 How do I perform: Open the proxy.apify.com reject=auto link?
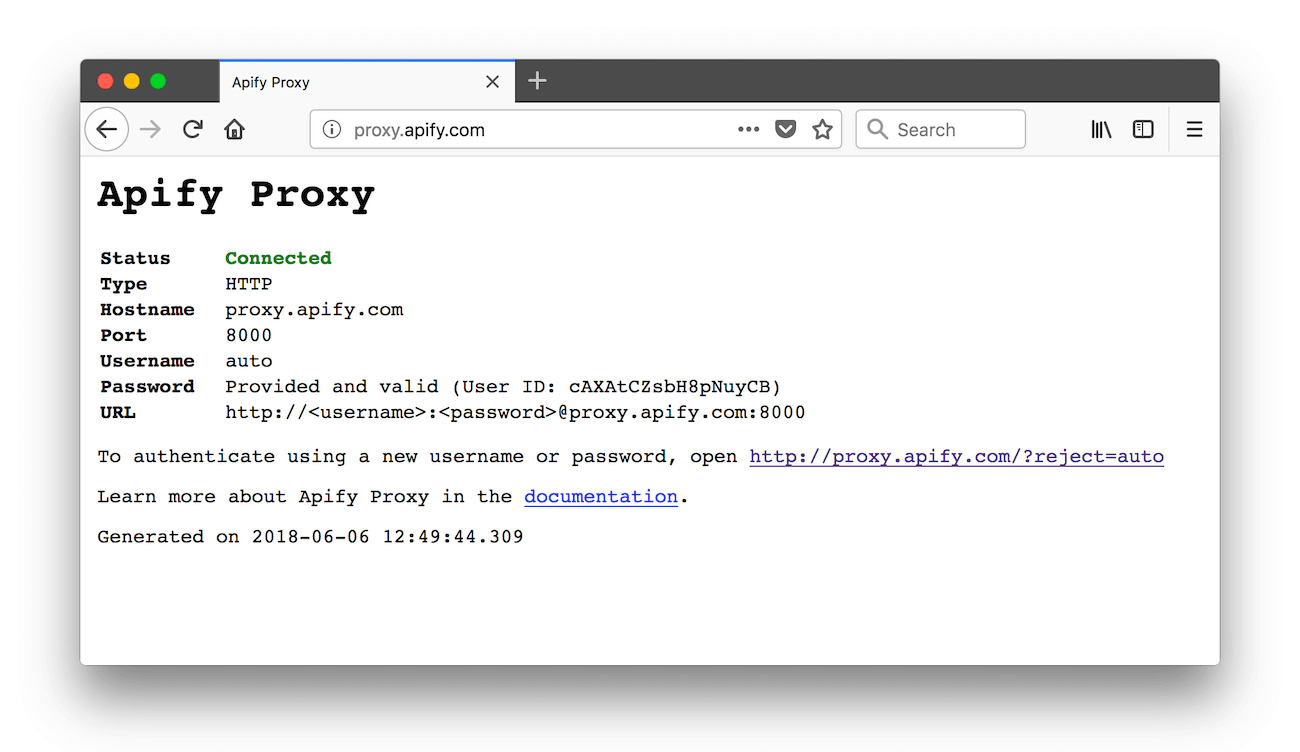click(956, 456)
